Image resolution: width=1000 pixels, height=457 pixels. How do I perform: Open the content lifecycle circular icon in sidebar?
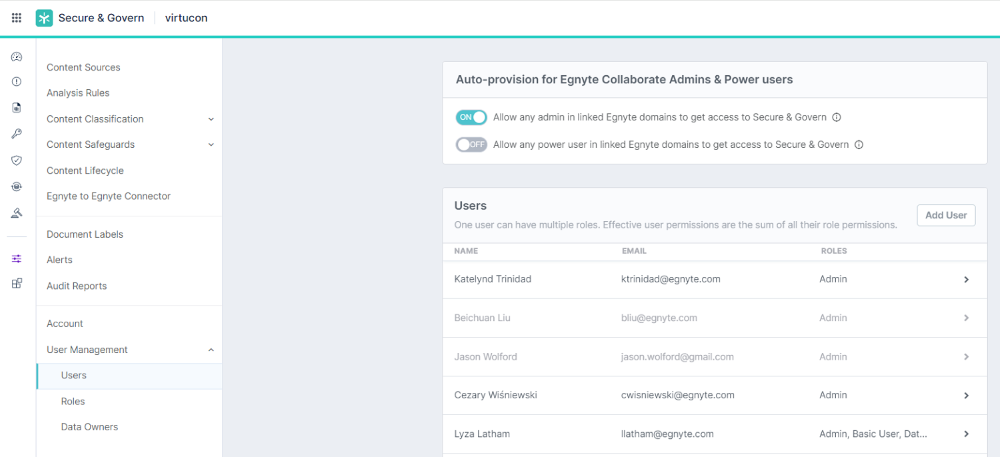[17, 186]
